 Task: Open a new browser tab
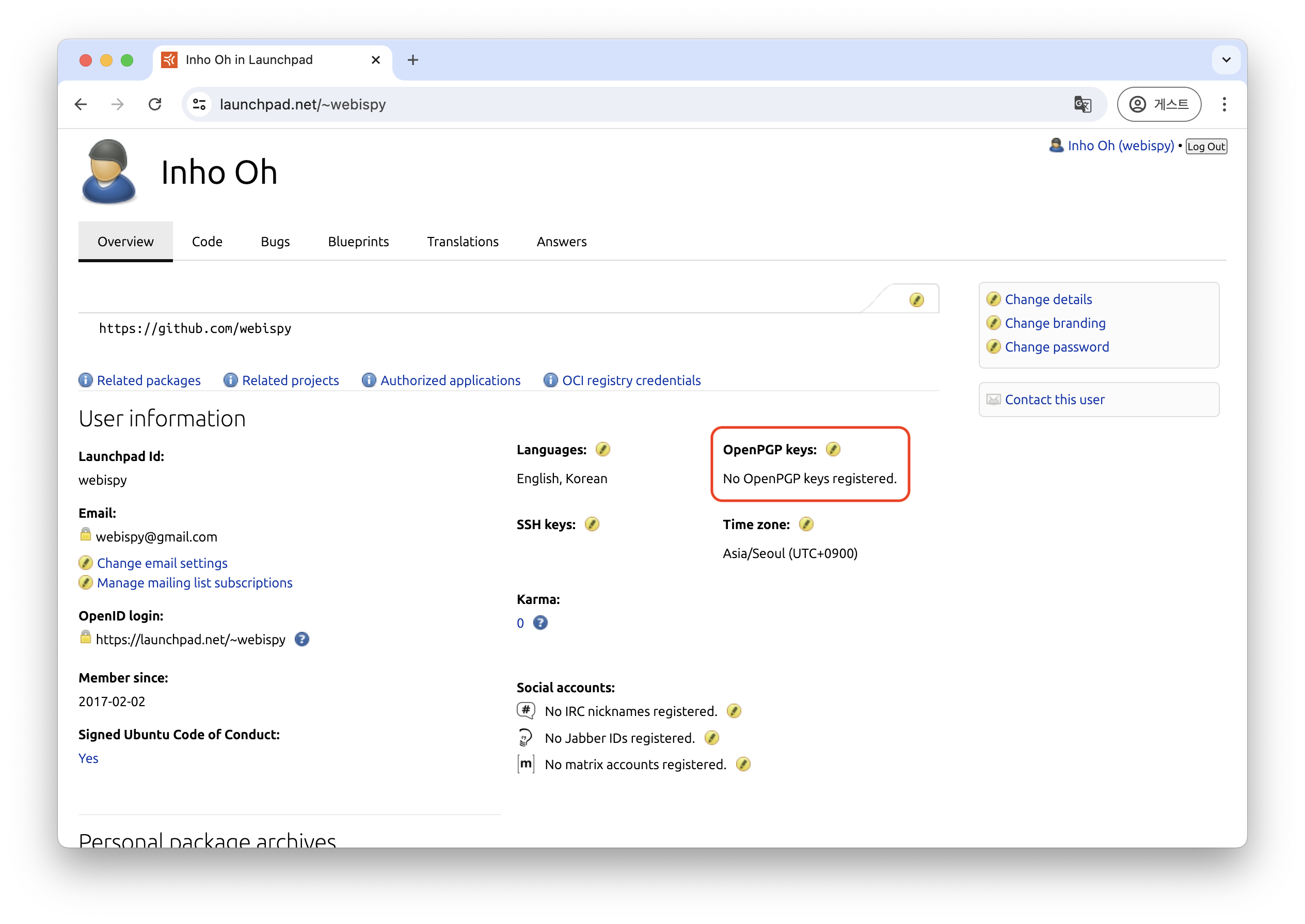[x=413, y=60]
